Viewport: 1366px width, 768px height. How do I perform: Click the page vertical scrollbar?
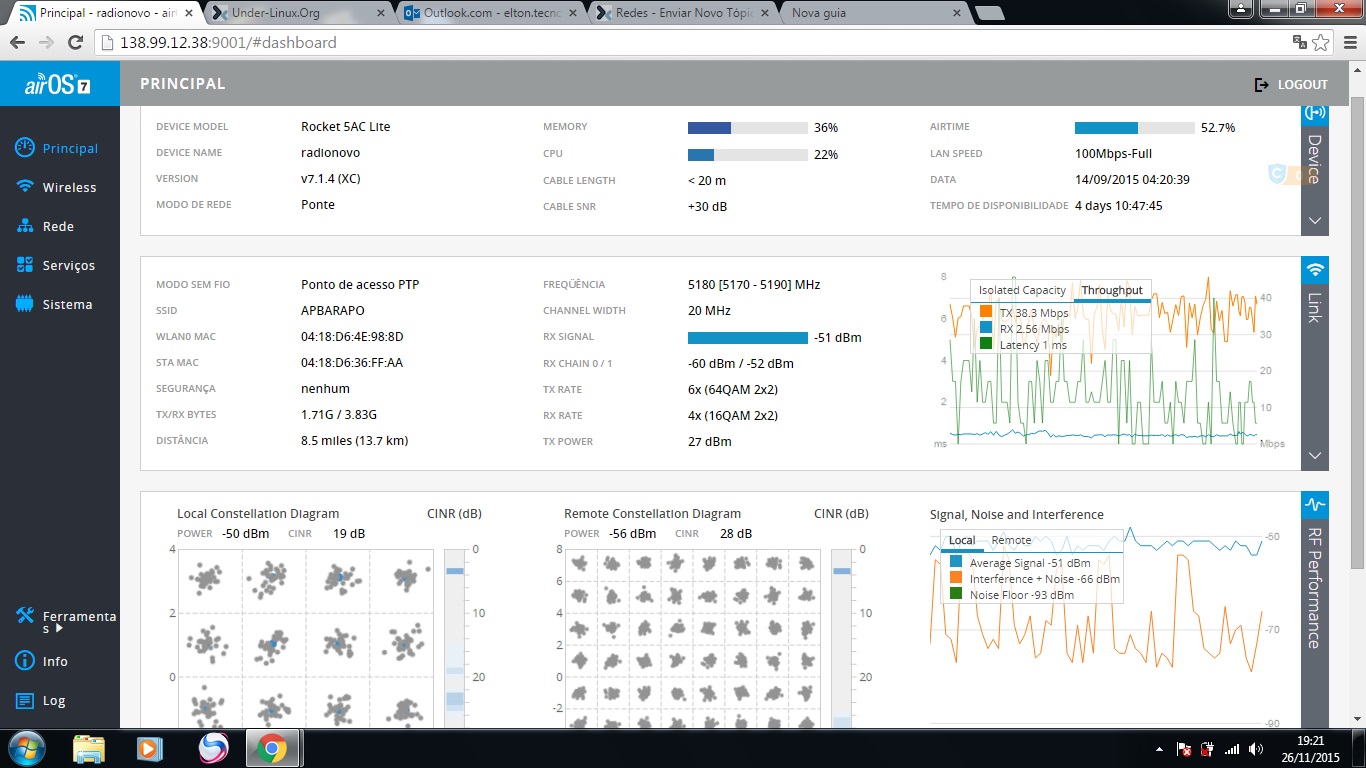click(x=1357, y=395)
